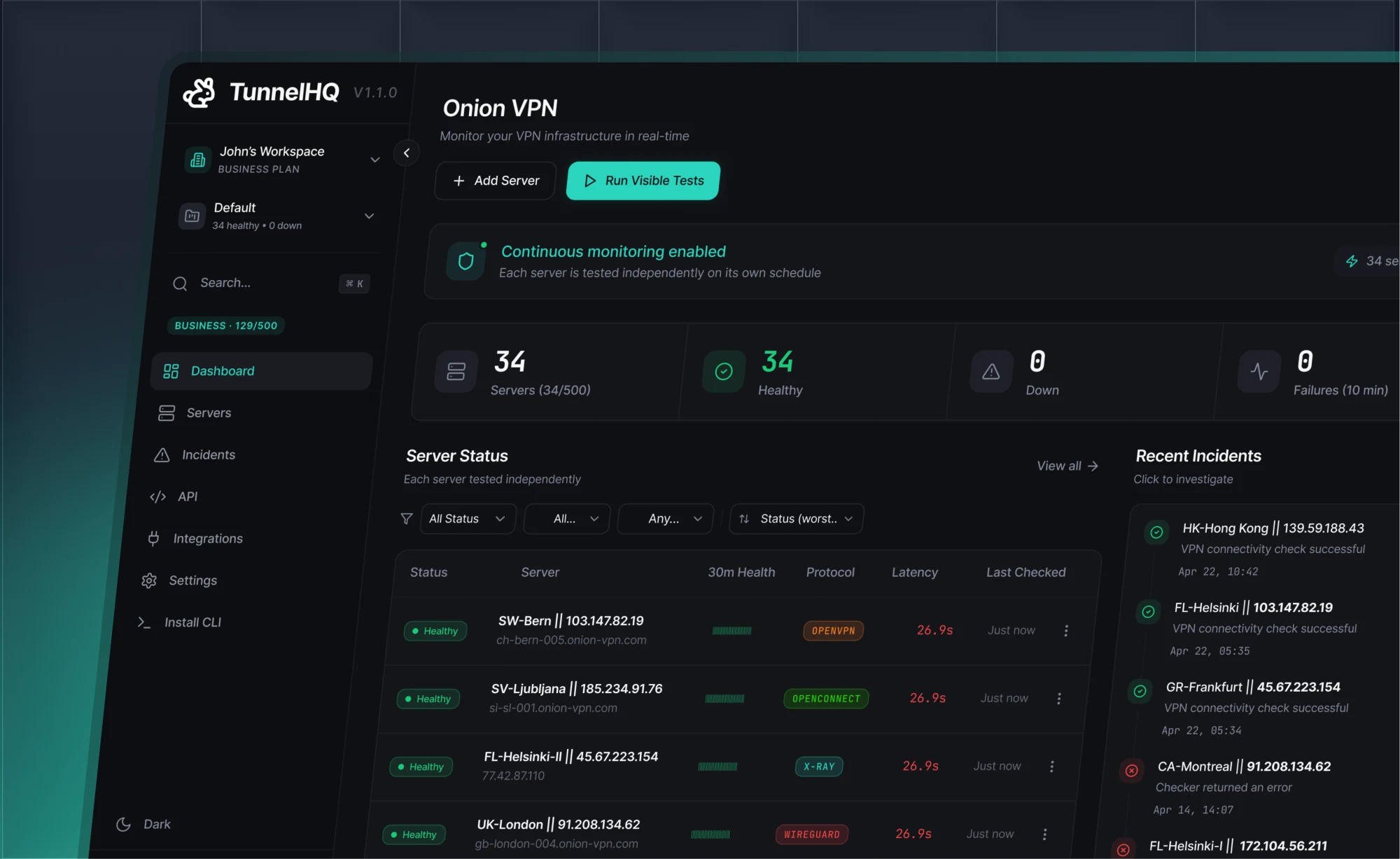Click the BUSINESS · 129/500 badge
This screenshot has width=1400, height=859.
coord(226,326)
